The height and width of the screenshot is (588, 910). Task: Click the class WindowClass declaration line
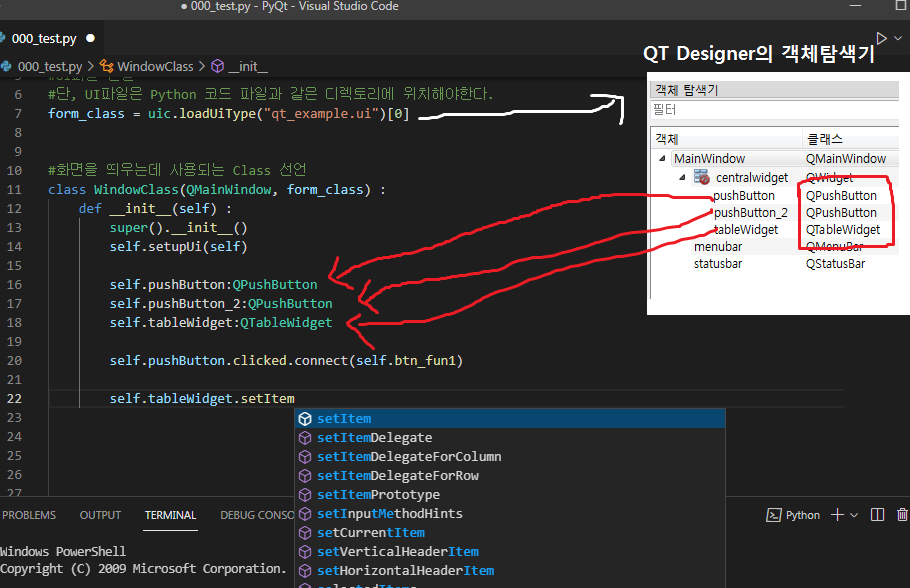coord(216,190)
